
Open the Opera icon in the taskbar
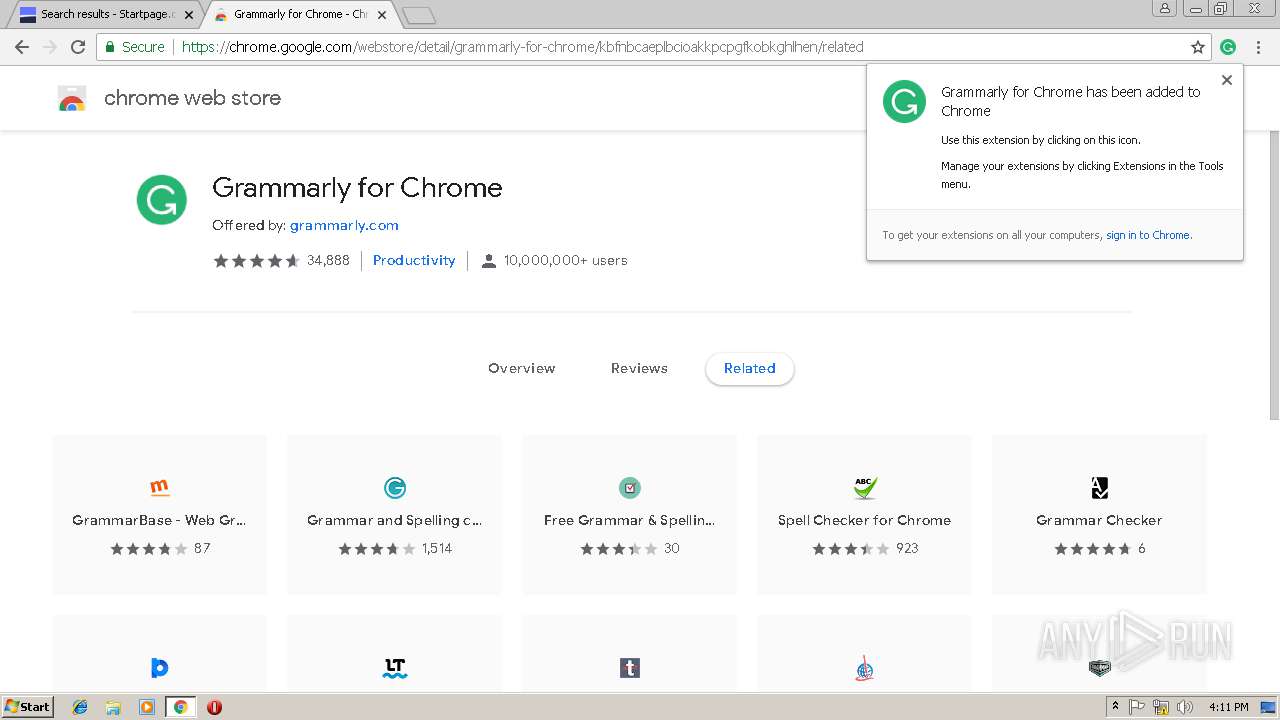[214, 707]
